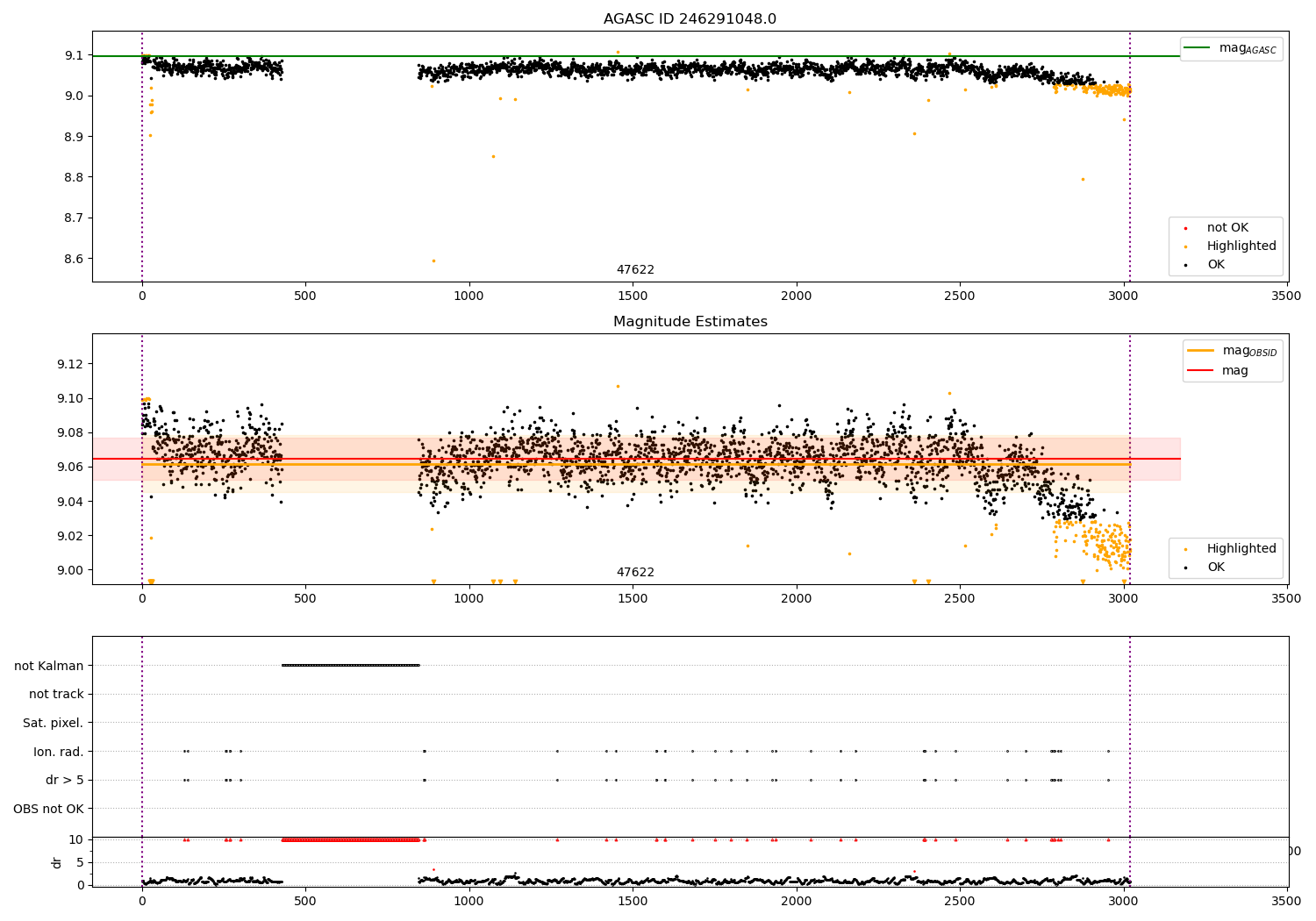Select the 'dr > 5' row label

(65, 780)
